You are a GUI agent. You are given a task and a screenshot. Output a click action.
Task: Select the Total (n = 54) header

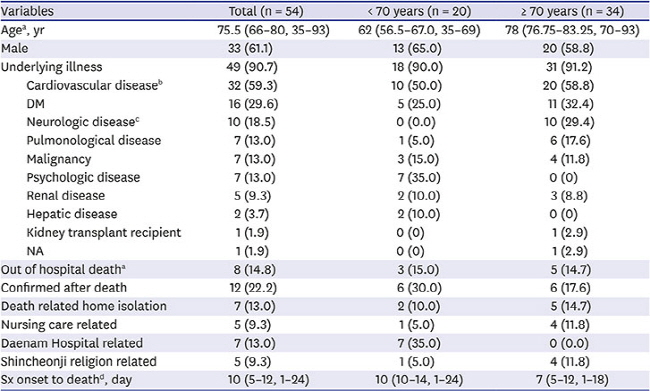tap(266, 11)
